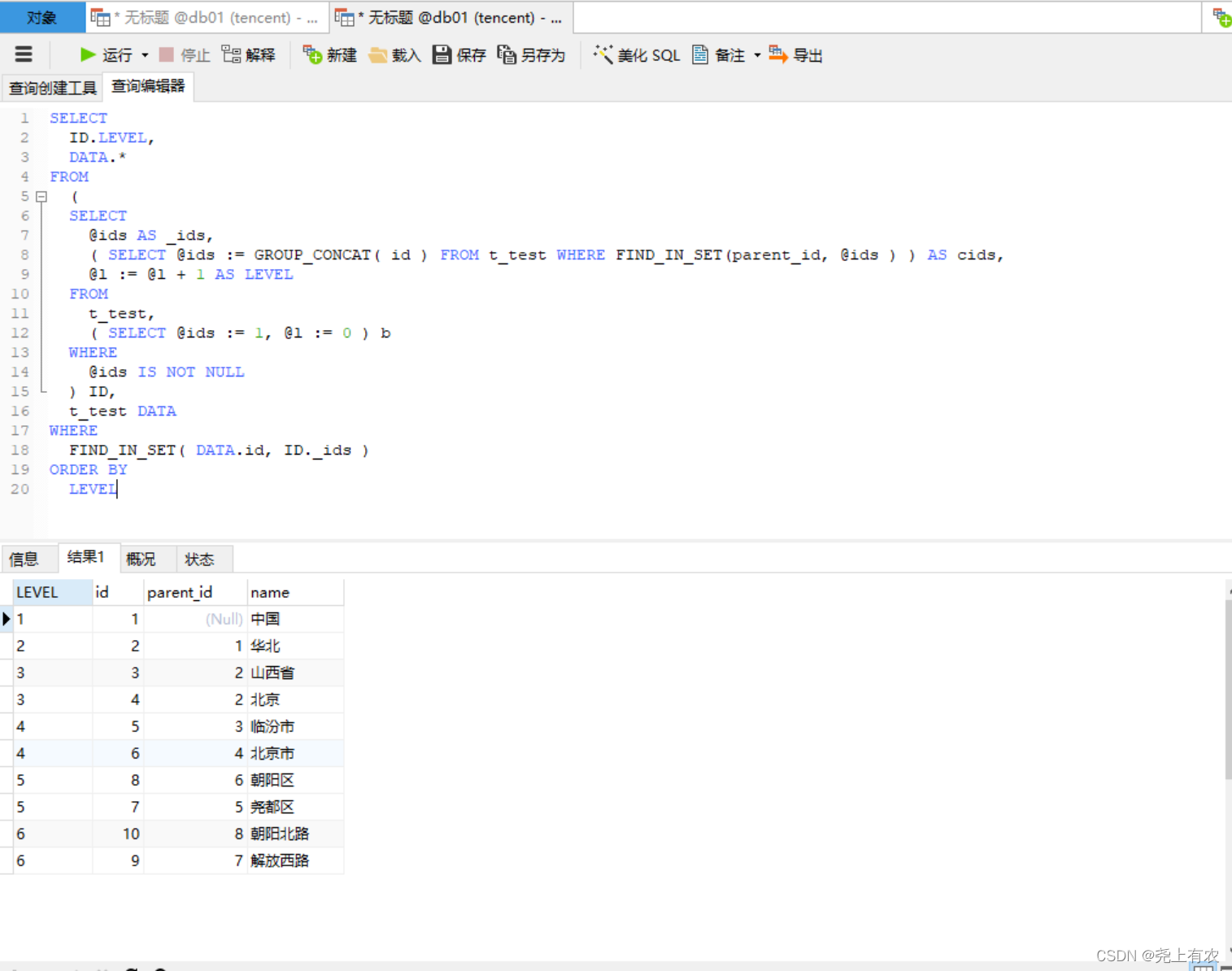Open the Notes (备注) dropdown arrow

click(x=757, y=55)
